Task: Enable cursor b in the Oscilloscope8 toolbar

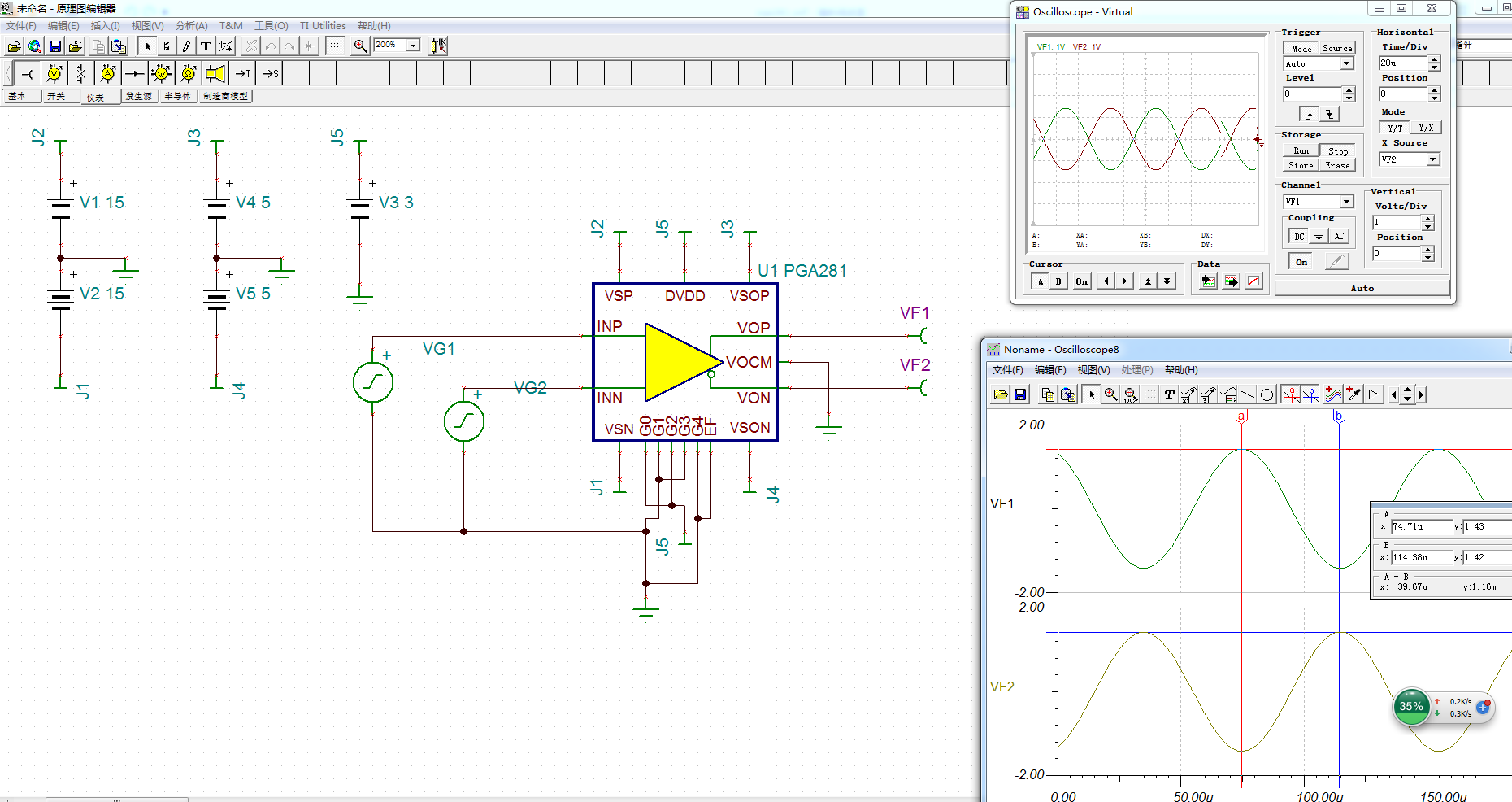Action: [1311, 394]
